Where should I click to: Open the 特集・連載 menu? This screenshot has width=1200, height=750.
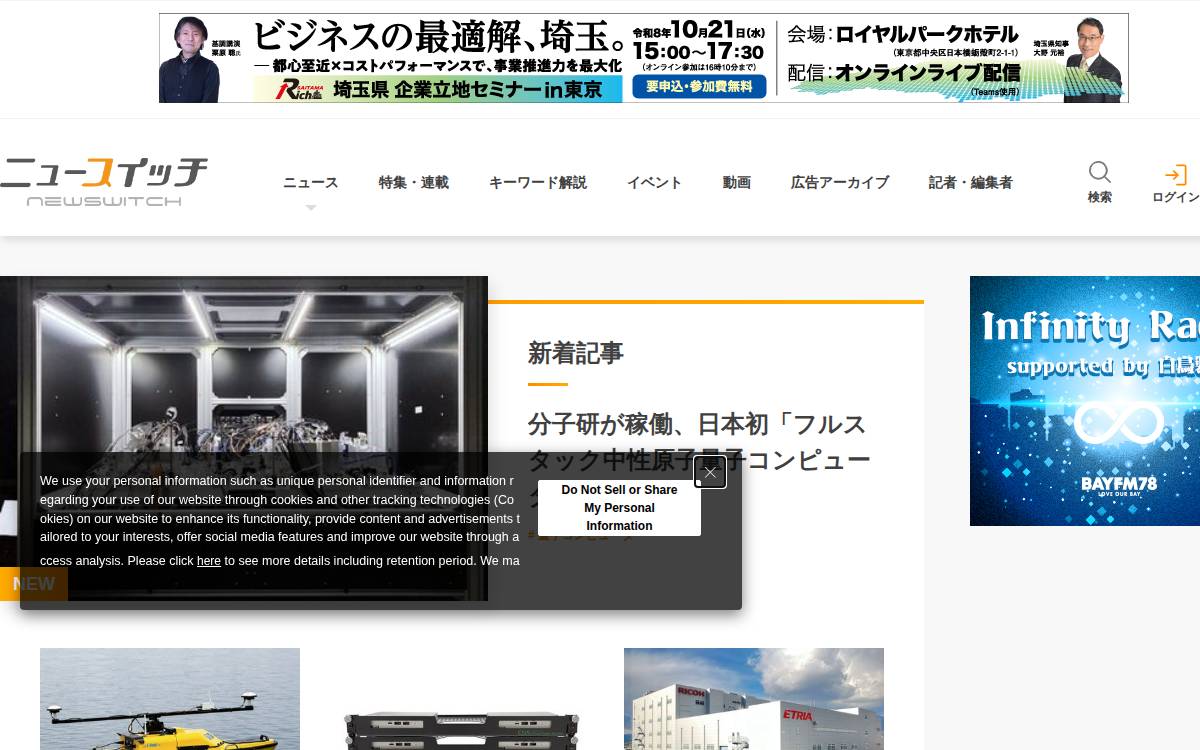click(414, 182)
